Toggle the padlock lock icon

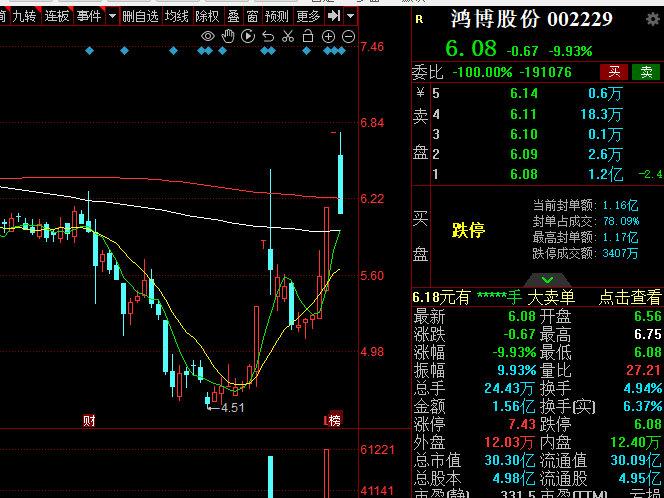308,36
